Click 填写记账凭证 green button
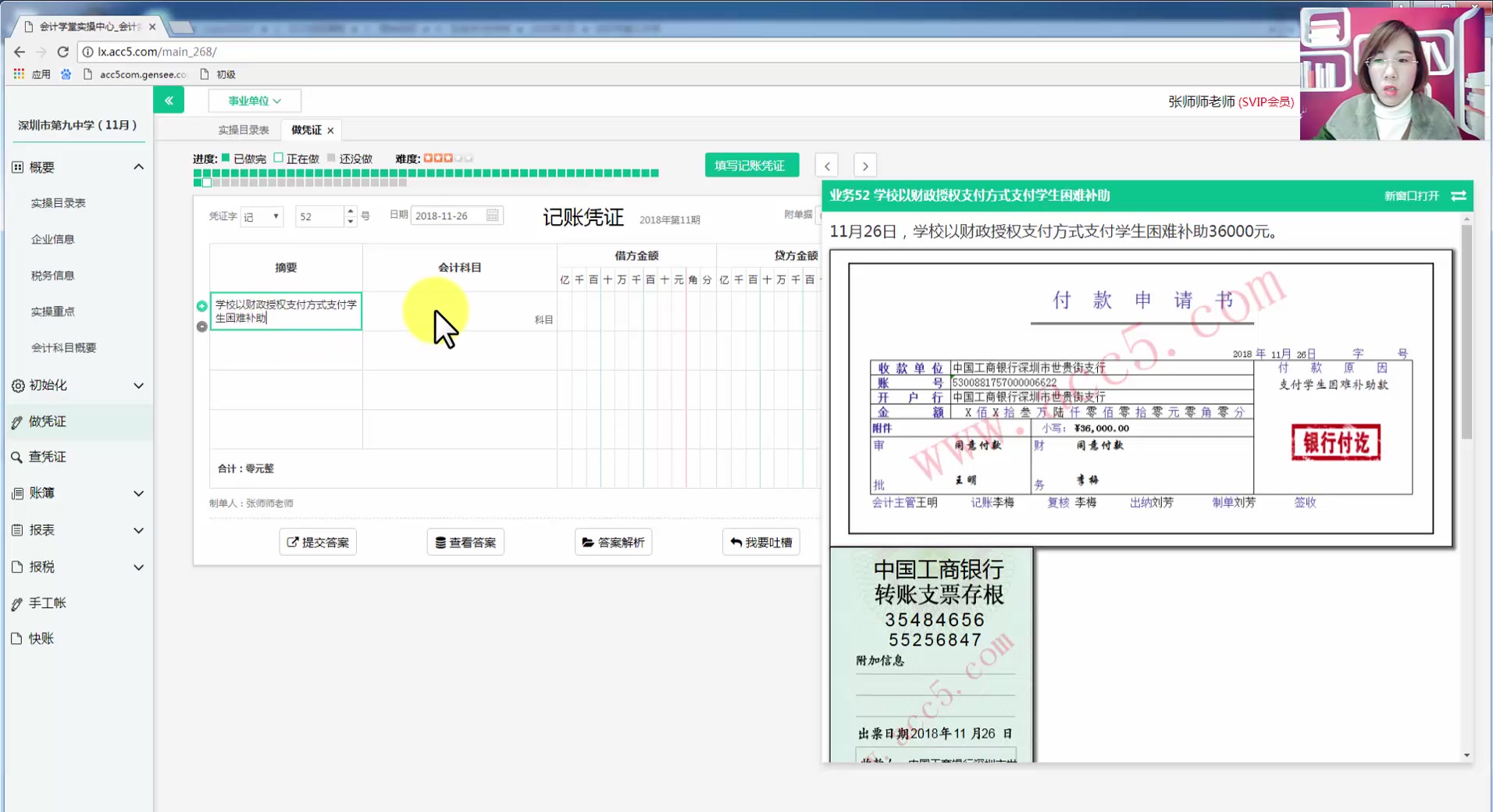Screen dimensions: 1493x812 751,166
